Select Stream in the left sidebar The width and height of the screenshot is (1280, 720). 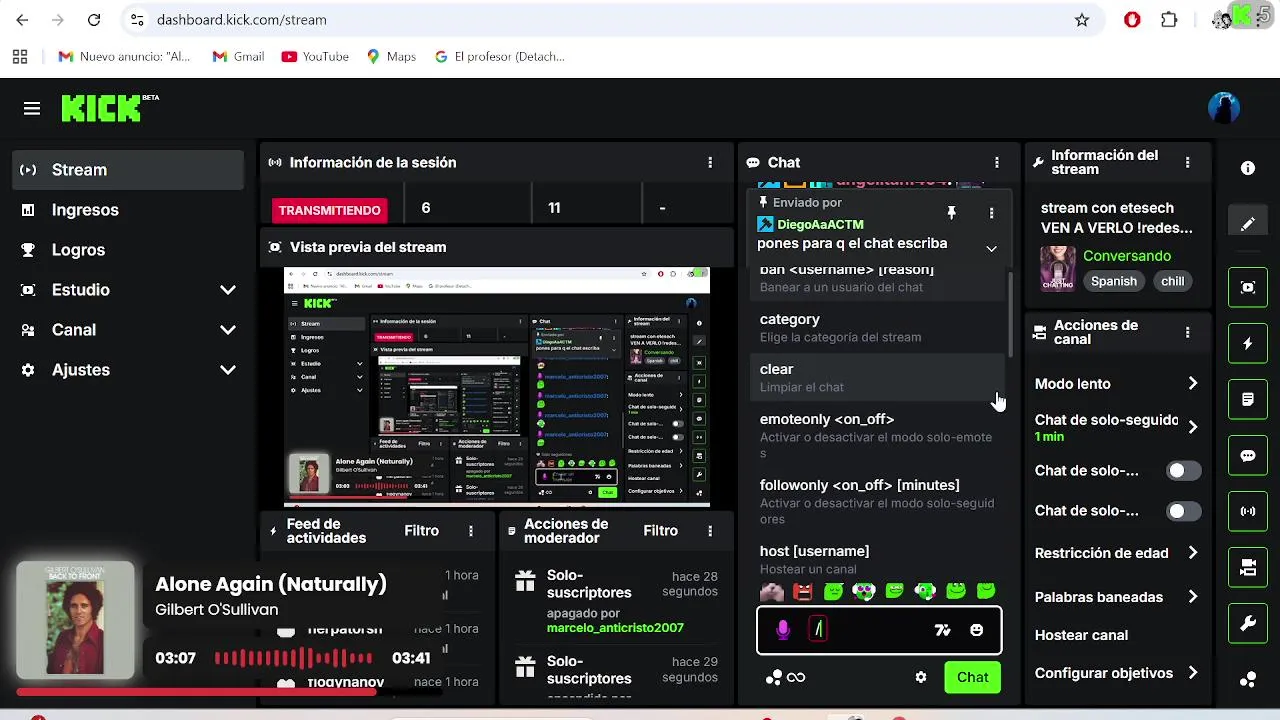(129, 170)
